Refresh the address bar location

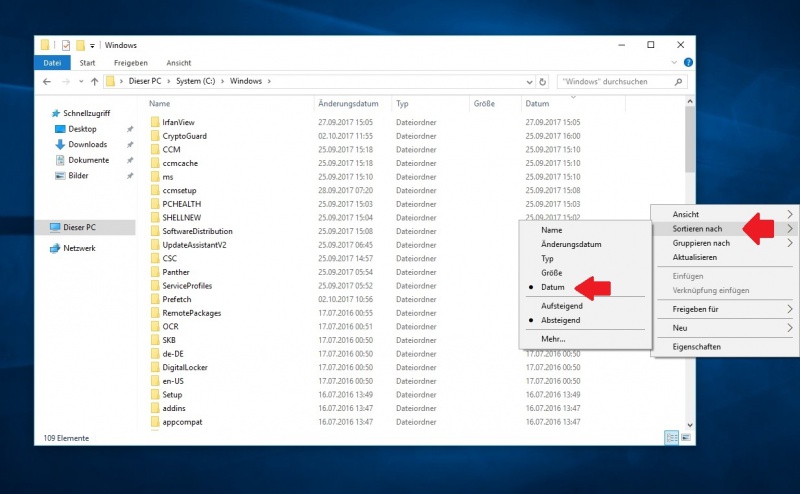pos(542,82)
